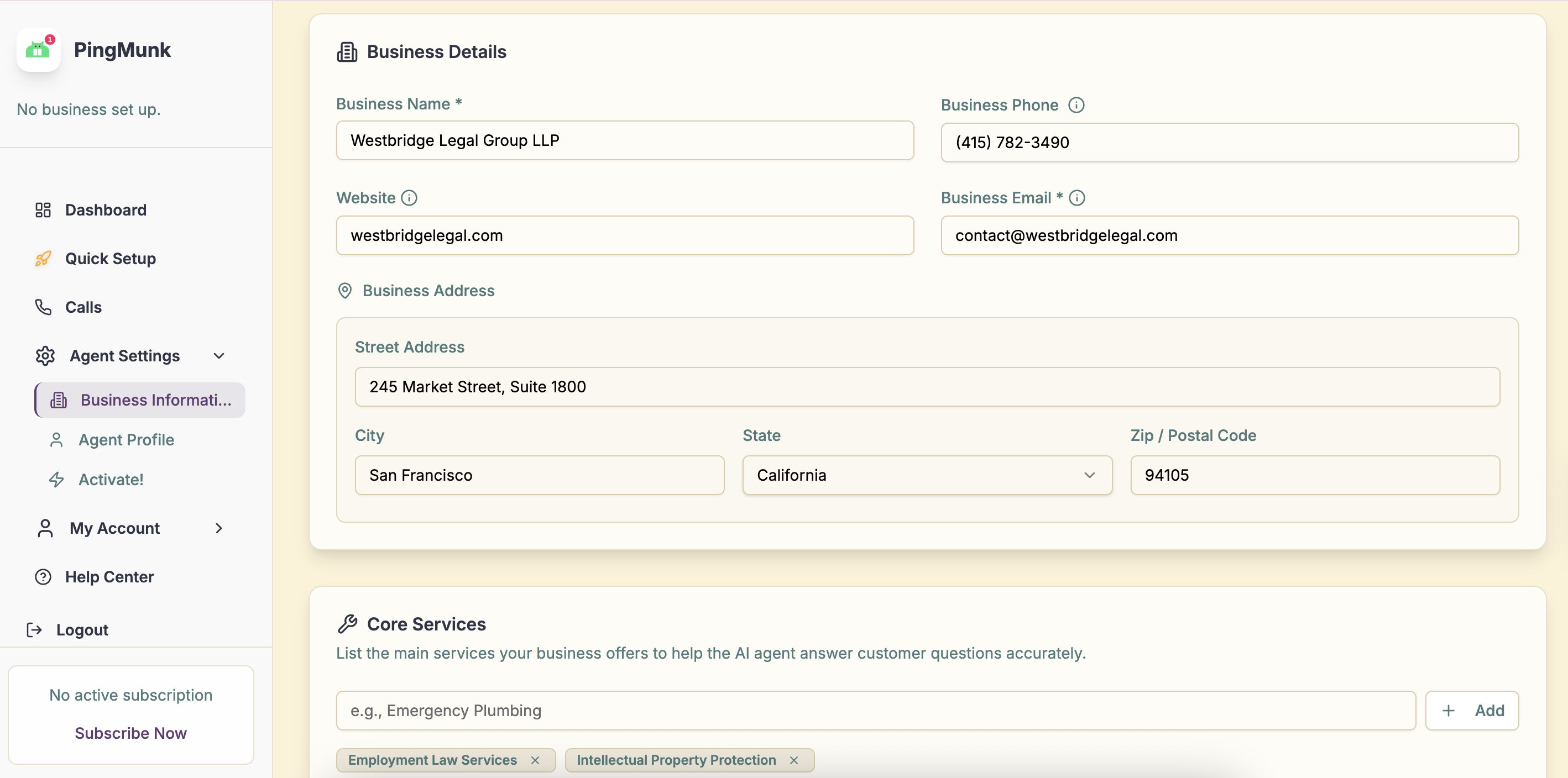Click the 'No business set up.' text
This screenshot has width=1568, height=778.
tap(89, 109)
